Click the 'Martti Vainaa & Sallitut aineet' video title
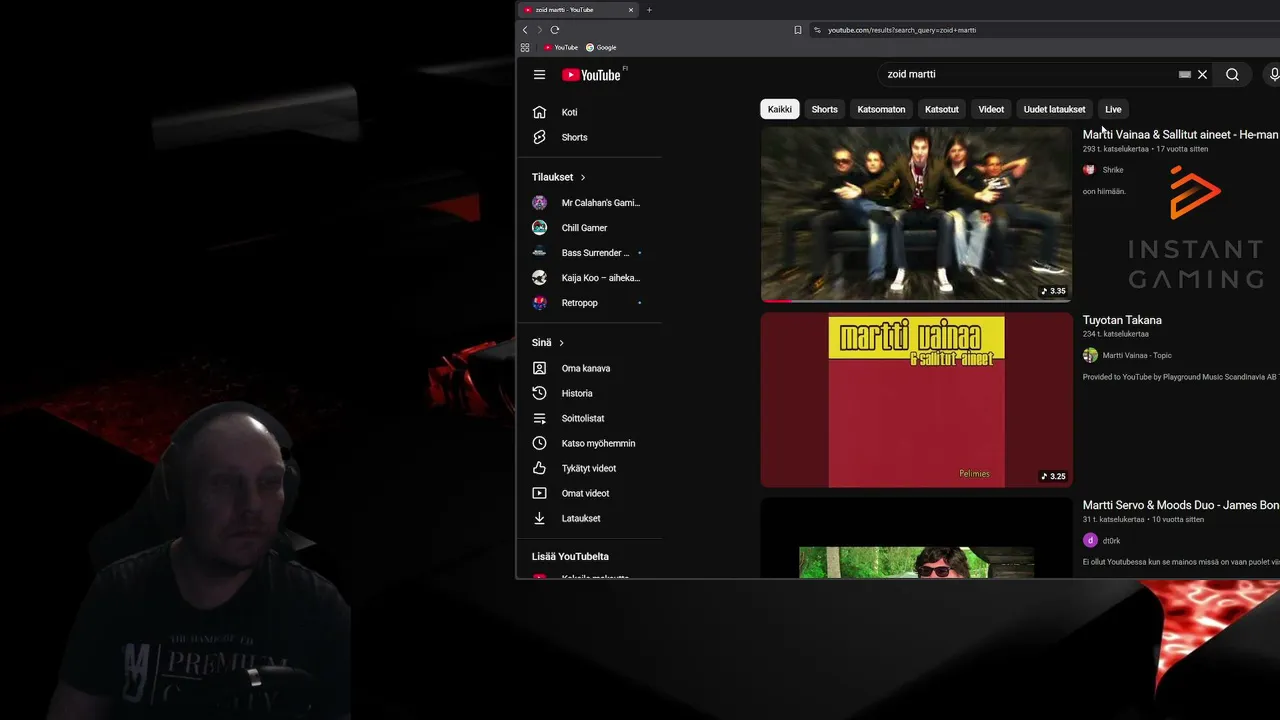 coord(1180,134)
